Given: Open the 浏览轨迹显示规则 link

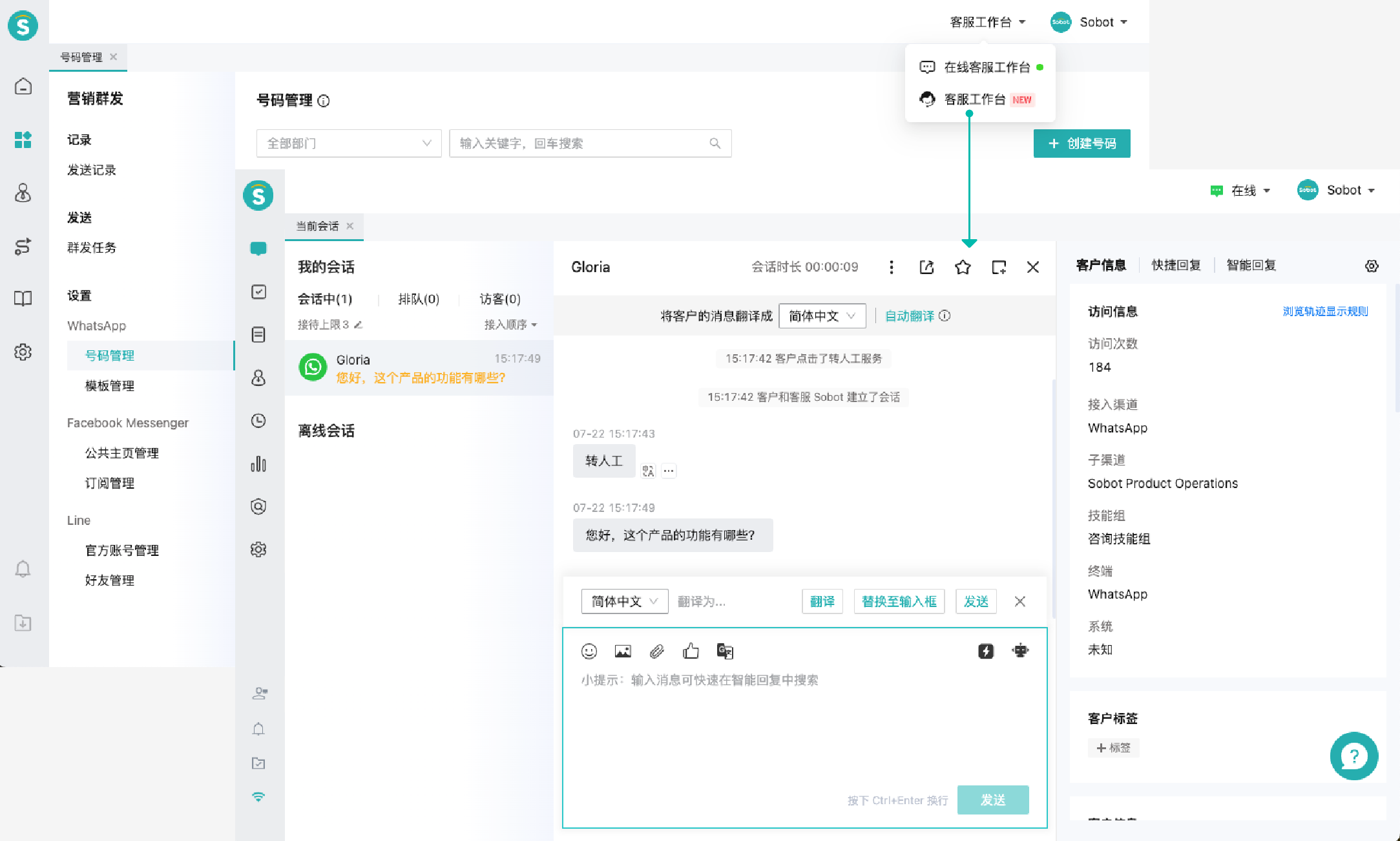Looking at the screenshot, I should tap(1325, 312).
